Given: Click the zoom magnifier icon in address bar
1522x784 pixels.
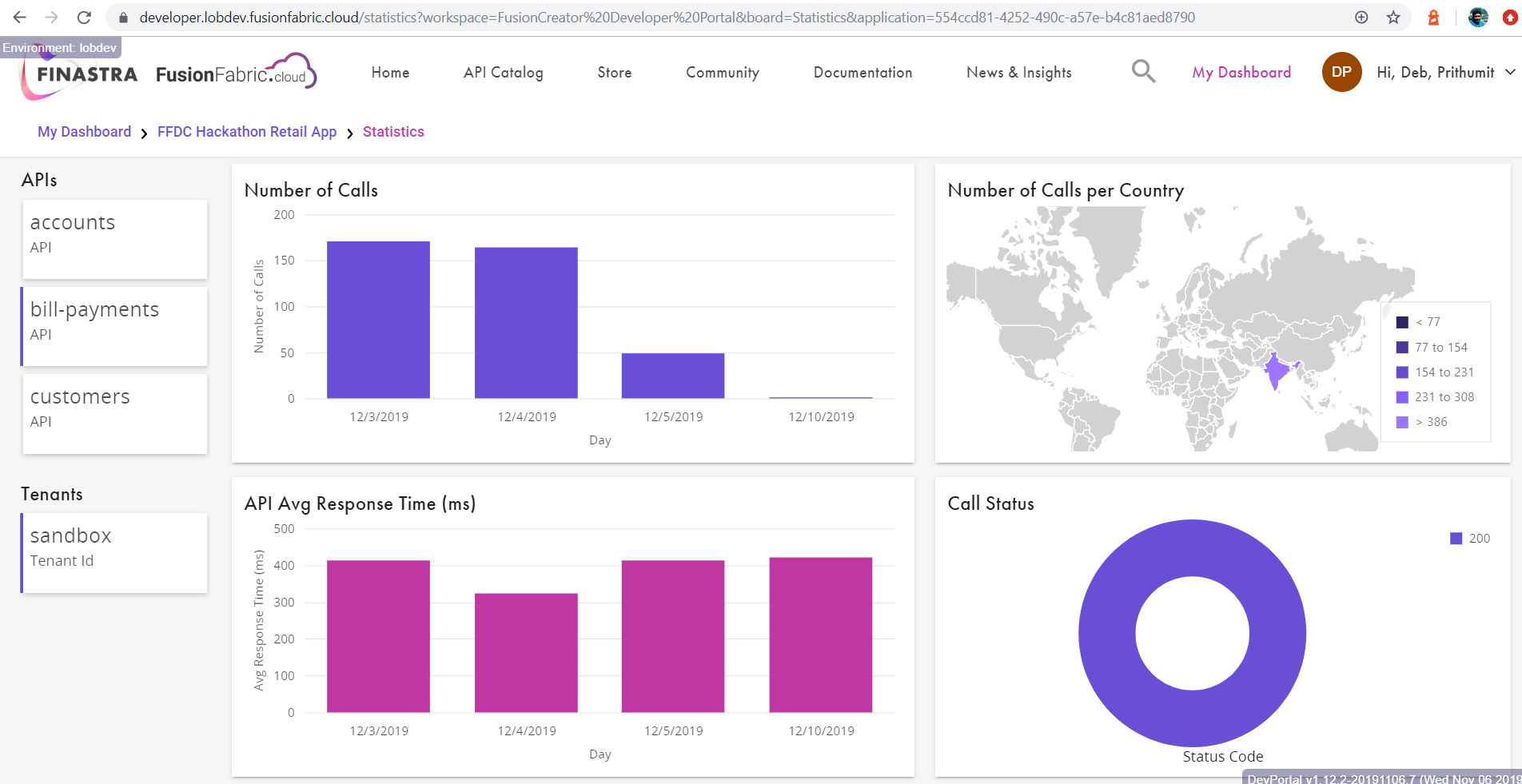Looking at the screenshot, I should pos(1361,18).
